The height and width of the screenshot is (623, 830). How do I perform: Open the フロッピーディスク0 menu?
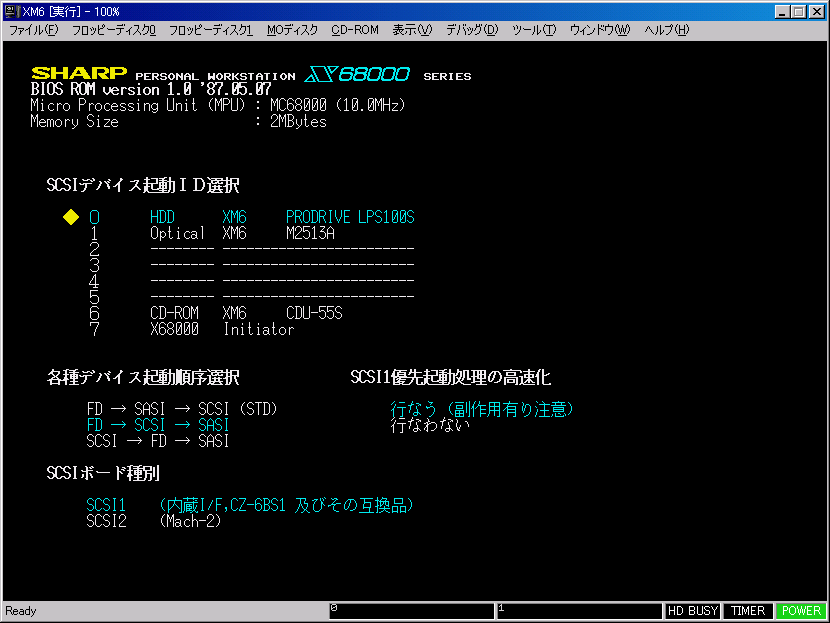[114, 30]
